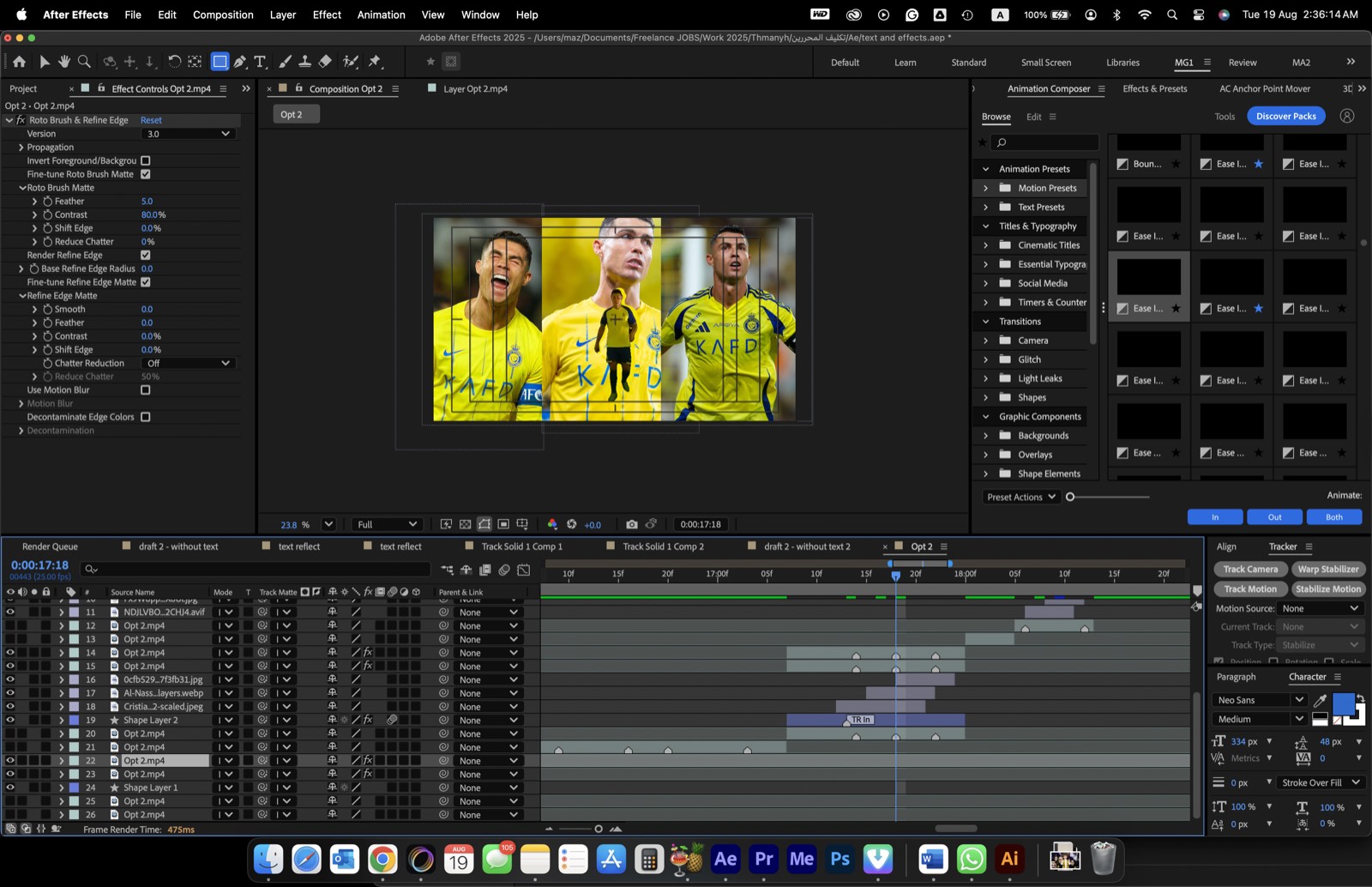The image size is (1372, 887).
Task: Select the Brush tool
Action: 286,62
